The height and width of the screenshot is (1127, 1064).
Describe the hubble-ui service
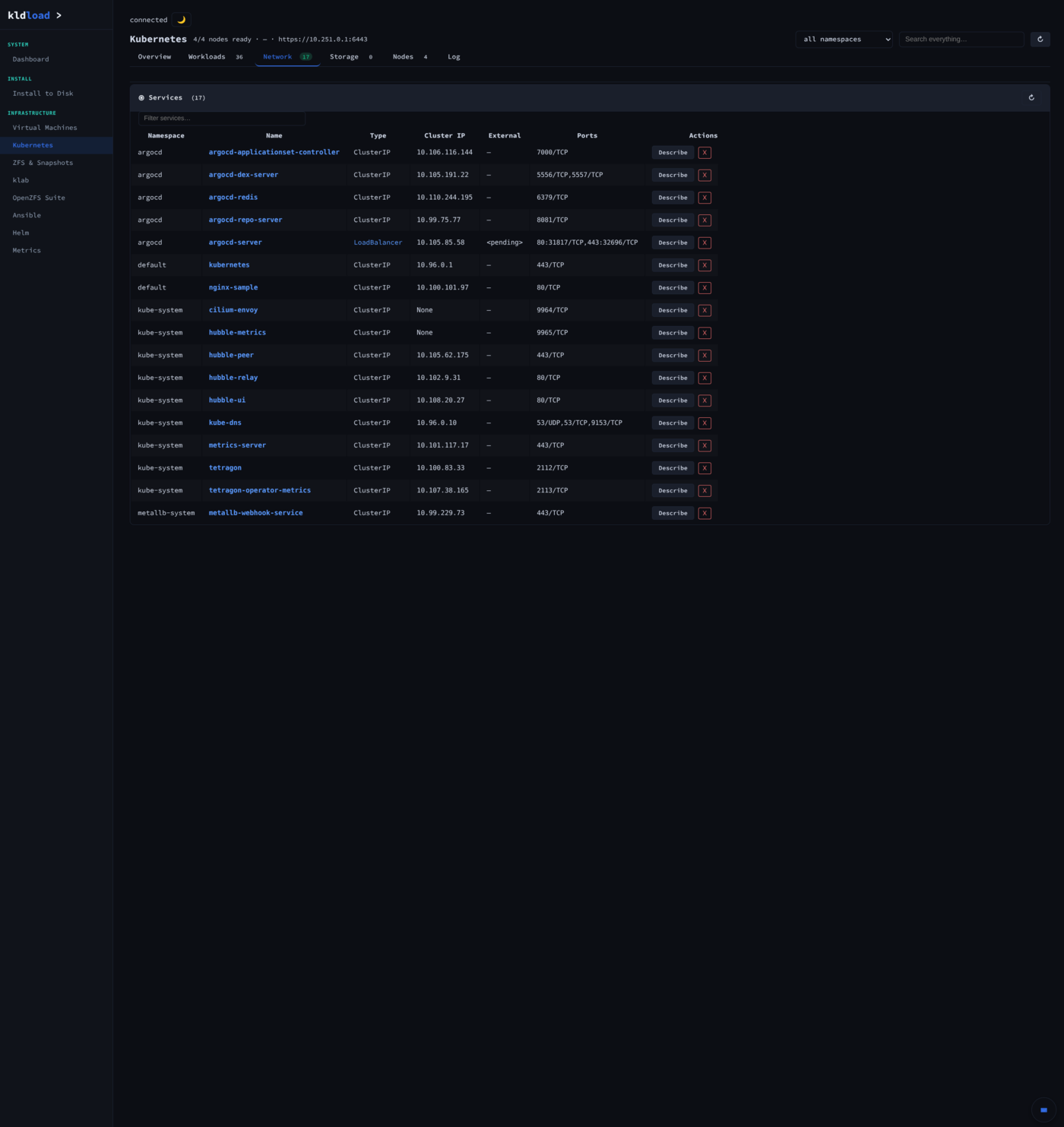(x=673, y=400)
